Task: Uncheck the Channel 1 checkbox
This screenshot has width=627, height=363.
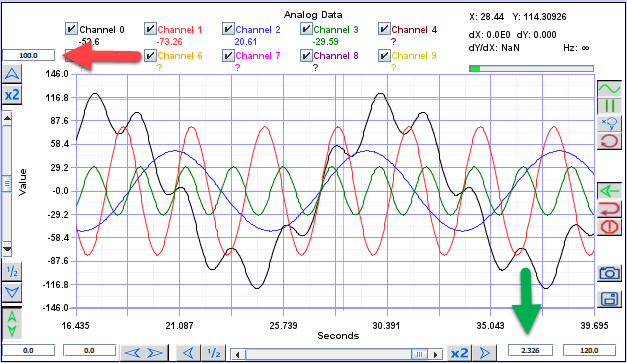Action: (x=150, y=29)
